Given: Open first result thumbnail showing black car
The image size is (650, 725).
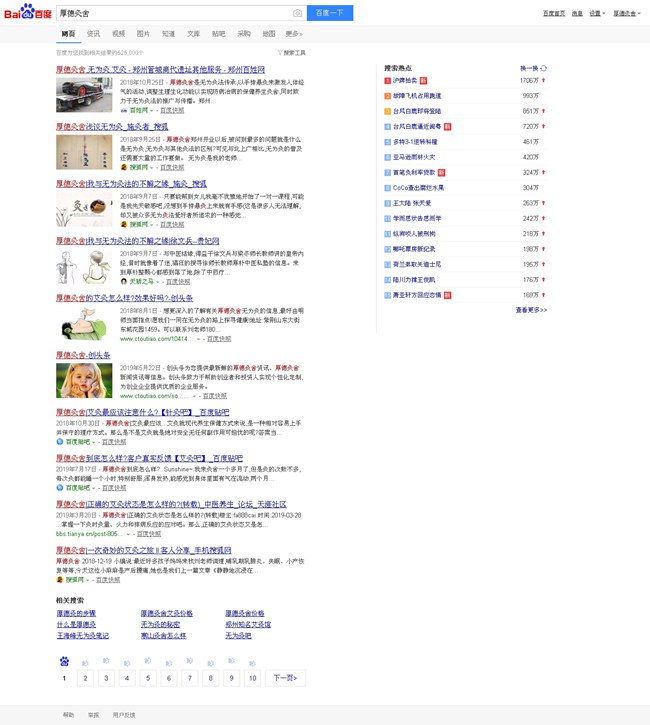Looking at the screenshot, I should [x=84, y=95].
